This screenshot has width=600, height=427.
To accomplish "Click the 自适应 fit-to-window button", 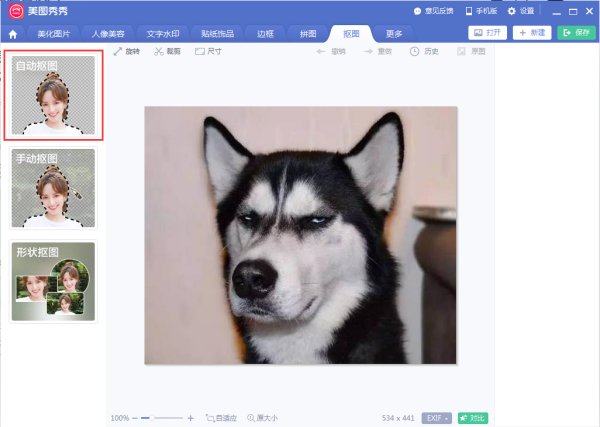I will 221,418.
